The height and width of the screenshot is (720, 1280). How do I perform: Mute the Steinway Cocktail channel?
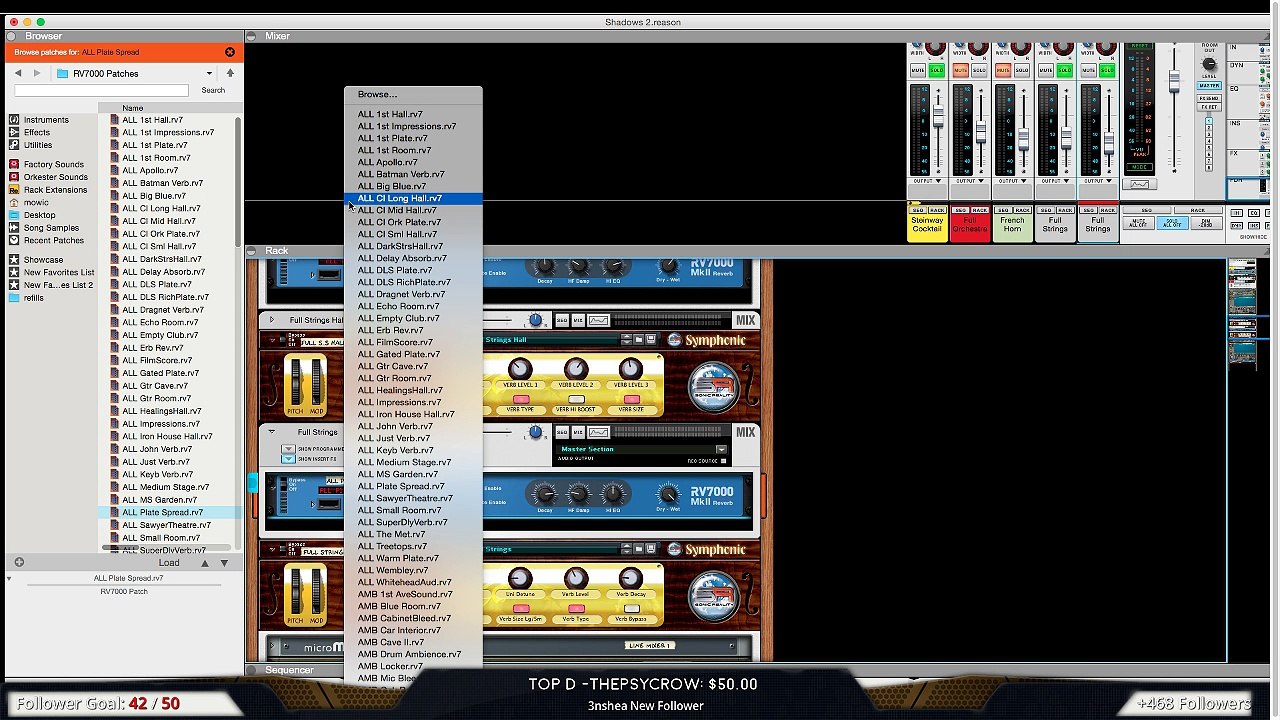tap(917, 70)
